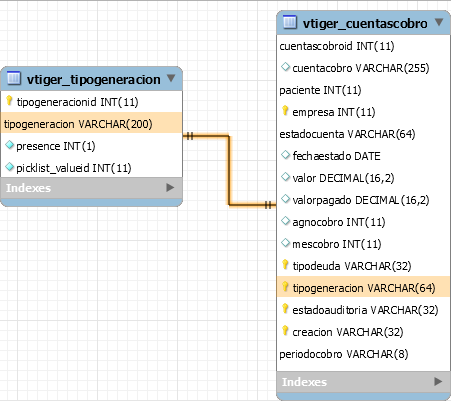Expand Indexes section of vtiger_tipogeneracion
The image size is (451, 401).
coord(170,188)
